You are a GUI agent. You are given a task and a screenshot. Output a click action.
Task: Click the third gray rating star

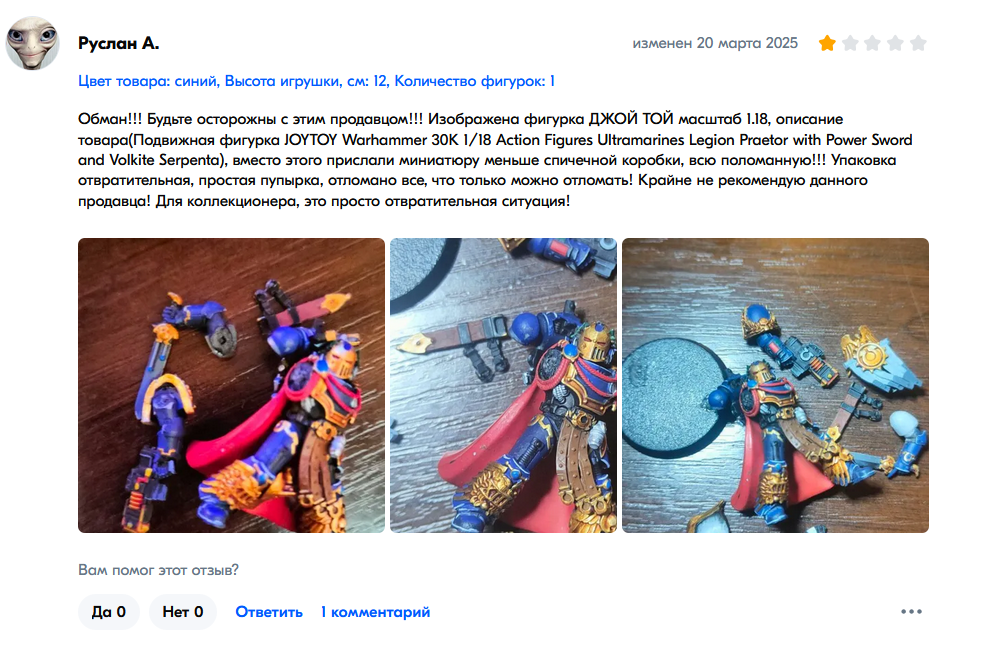872,43
